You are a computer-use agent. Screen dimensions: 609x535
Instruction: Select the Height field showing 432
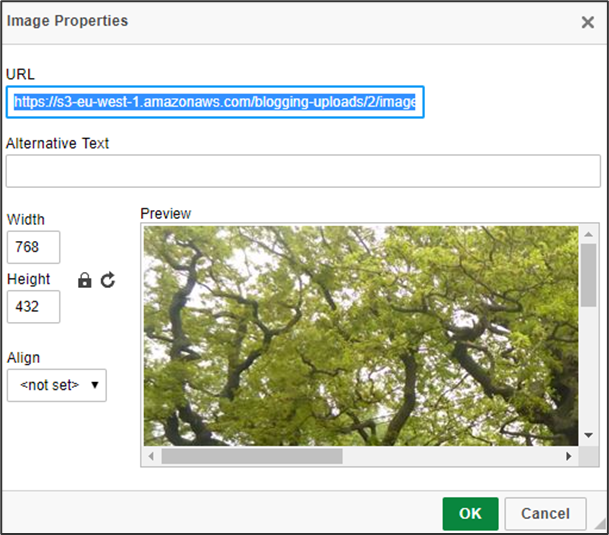pyautogui.click(x=33, y=307)
